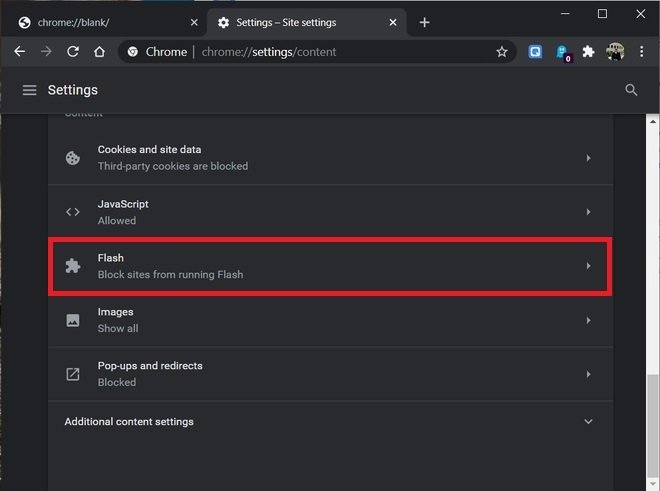
Task: Click the pop-out icon beside Pop-ups and redirects
Action: [x=73, y=374]
